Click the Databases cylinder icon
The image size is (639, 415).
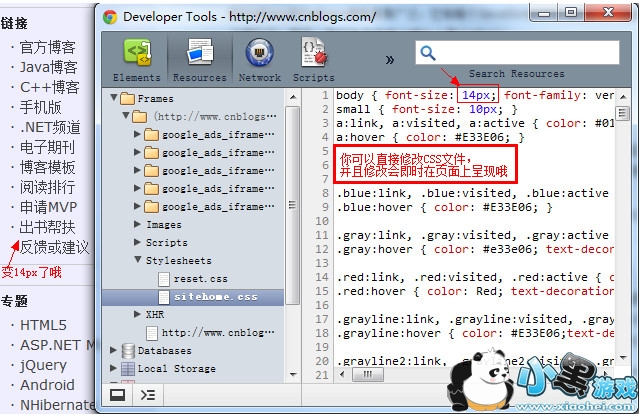[x=128, y=351]
